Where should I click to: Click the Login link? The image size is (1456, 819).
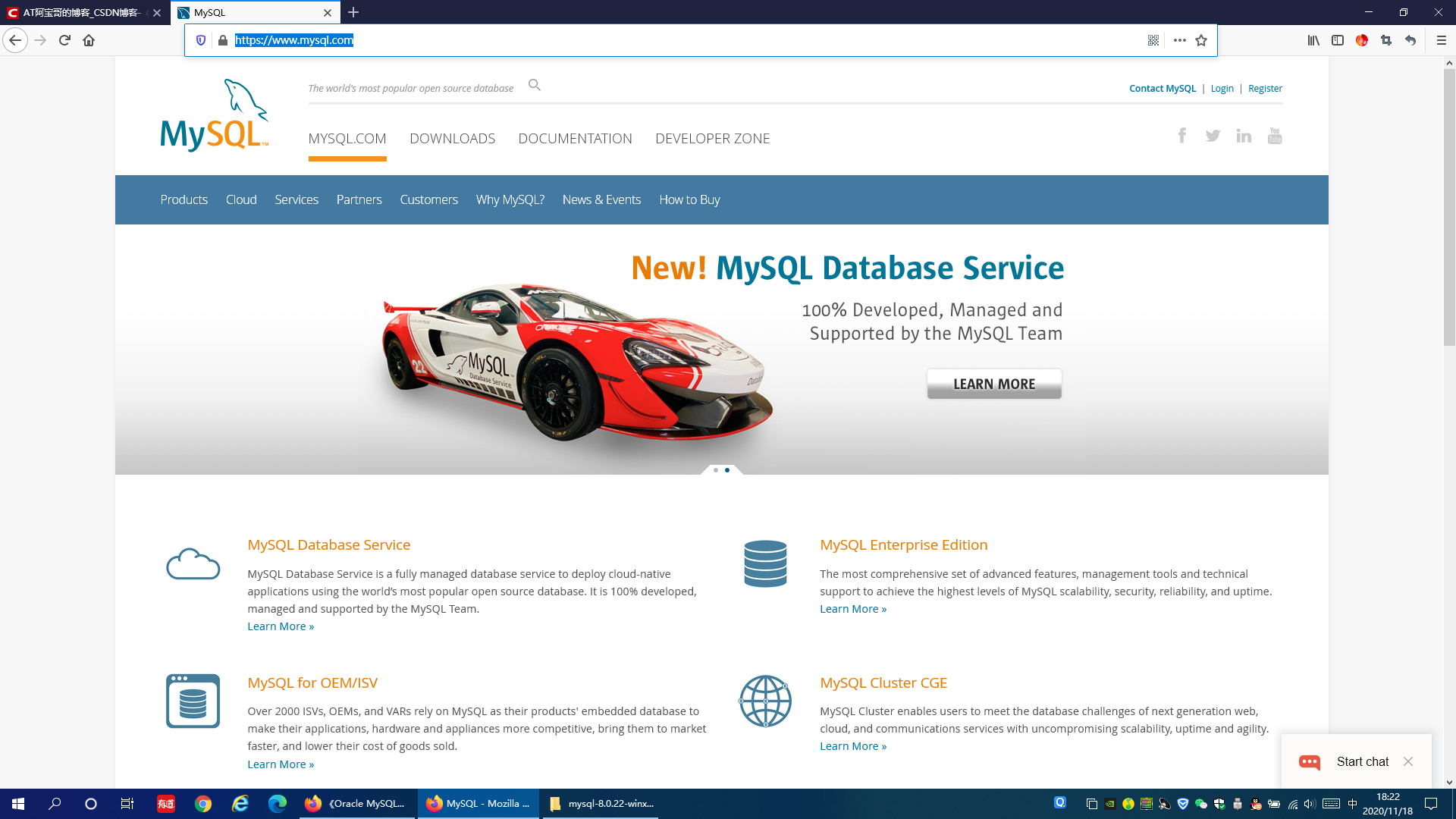pyautogui.click(x=1222, y=89)
